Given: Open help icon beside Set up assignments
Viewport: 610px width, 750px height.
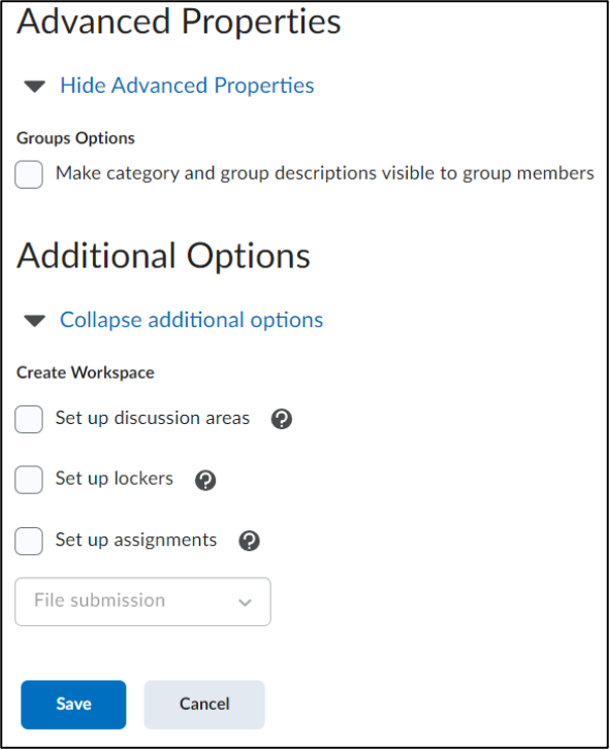Looking at the screenshot, I should [x=249, y=541].
